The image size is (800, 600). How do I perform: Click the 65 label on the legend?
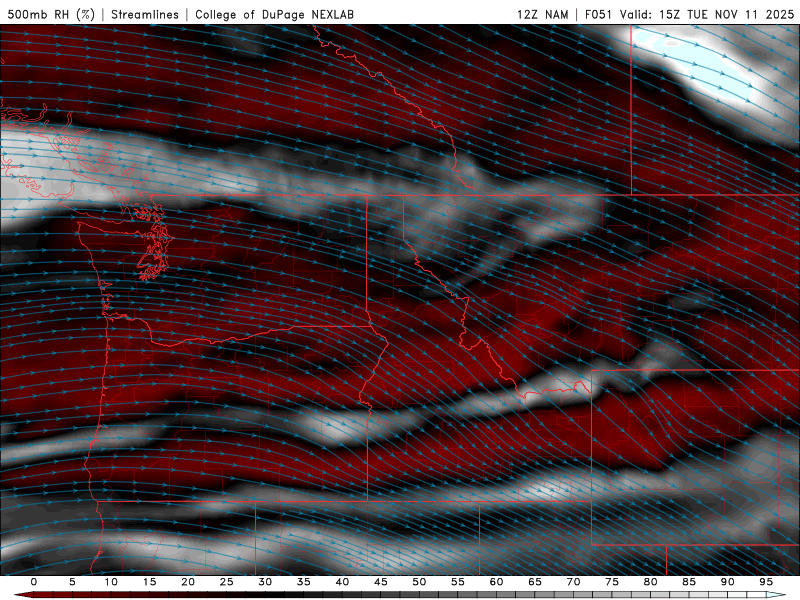tap(535, 582)
